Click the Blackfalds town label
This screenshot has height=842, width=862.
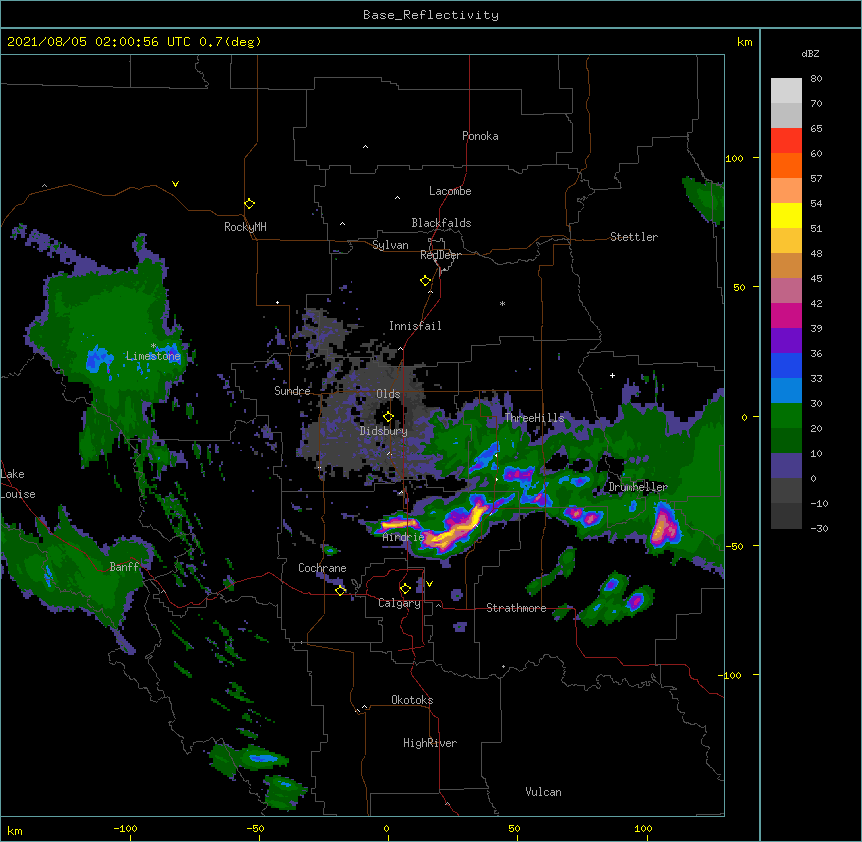click(441, 223)
